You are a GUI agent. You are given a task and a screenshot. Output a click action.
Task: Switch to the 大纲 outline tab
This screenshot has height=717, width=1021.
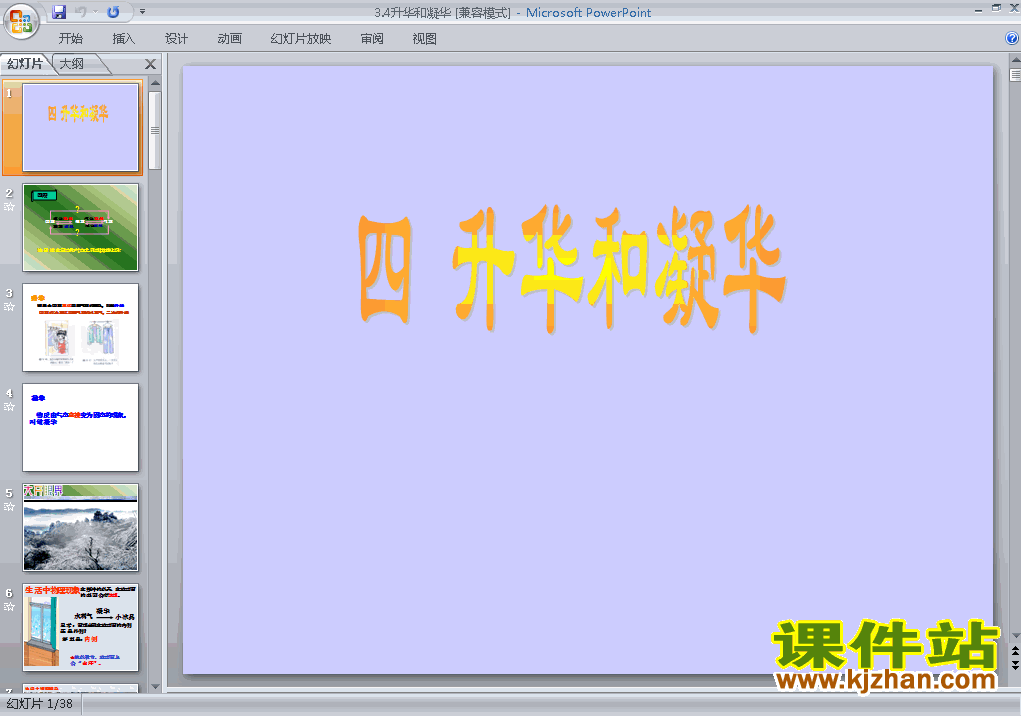pos(72,64)
